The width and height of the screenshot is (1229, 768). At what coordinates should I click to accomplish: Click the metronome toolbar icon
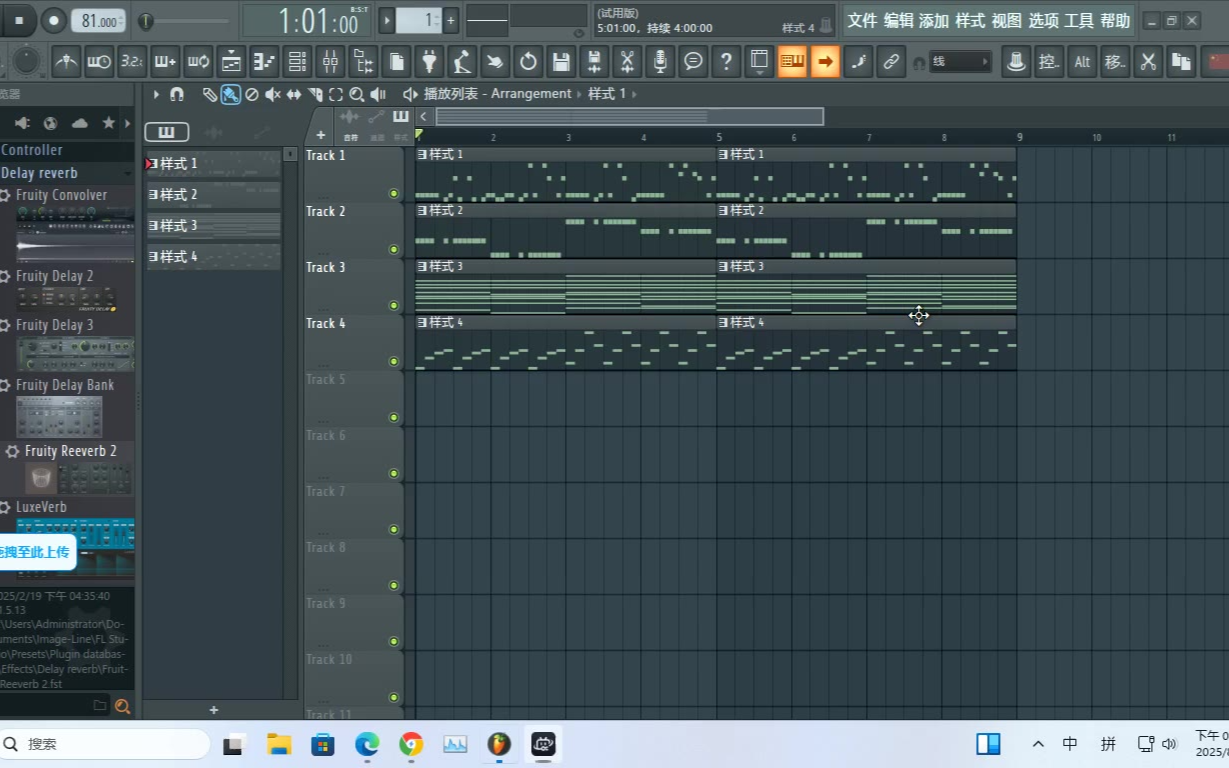(66, 62)
